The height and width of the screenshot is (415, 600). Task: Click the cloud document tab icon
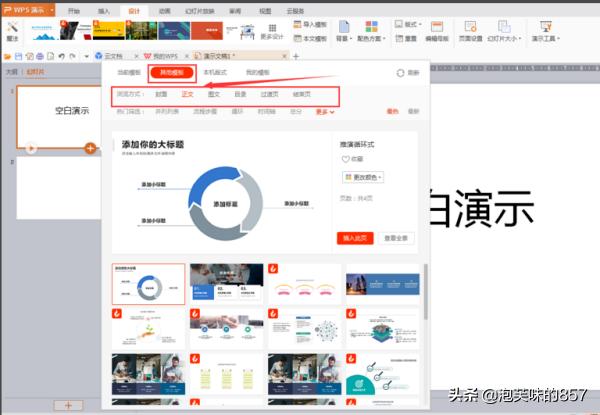coord(99,56)
